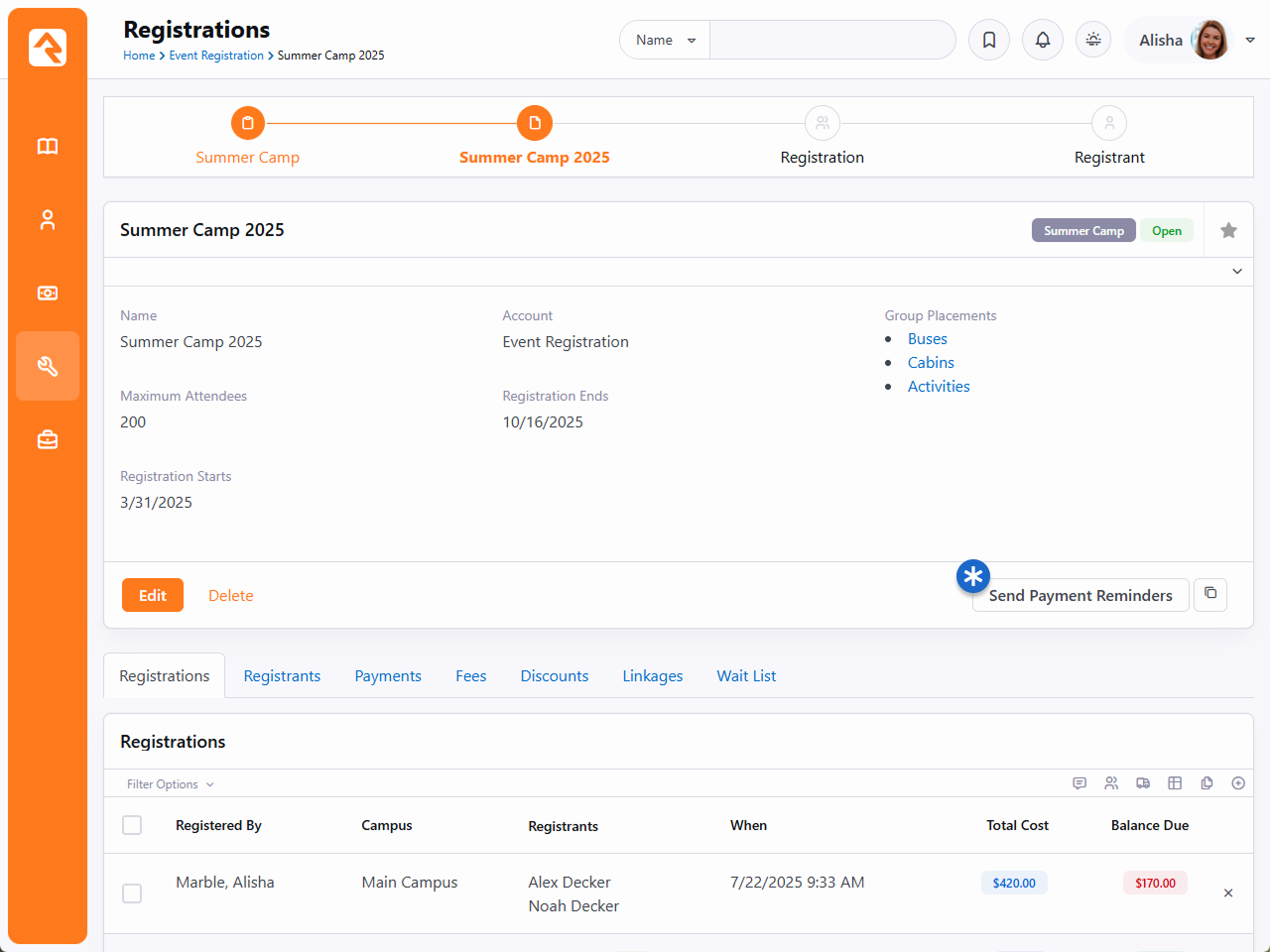This screenshot has width=1270, height=952.
Task: Click the Send Payment Reminders button
Action: click(1080, 595)
